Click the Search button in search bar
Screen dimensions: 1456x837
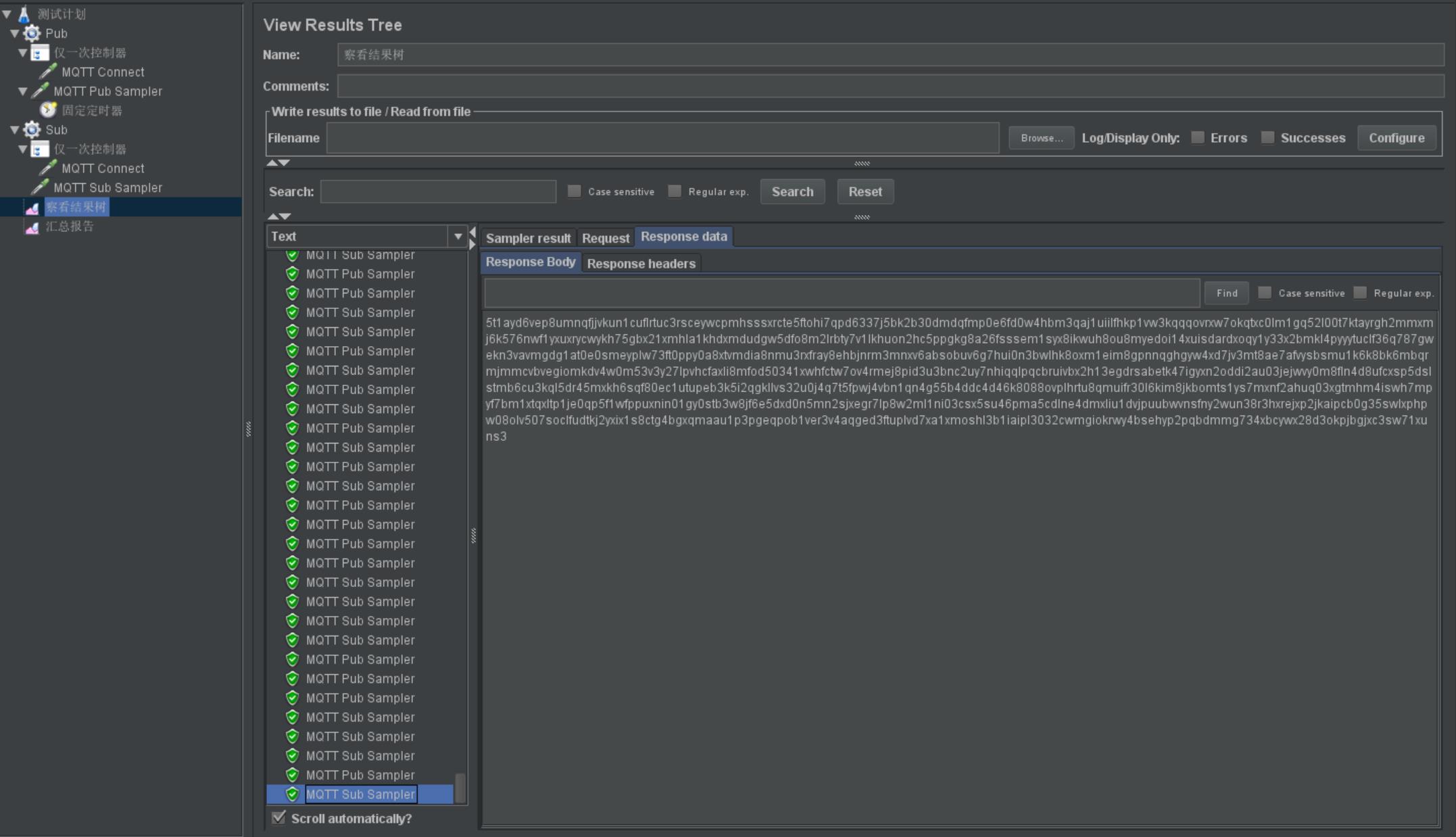pos(792,191)
